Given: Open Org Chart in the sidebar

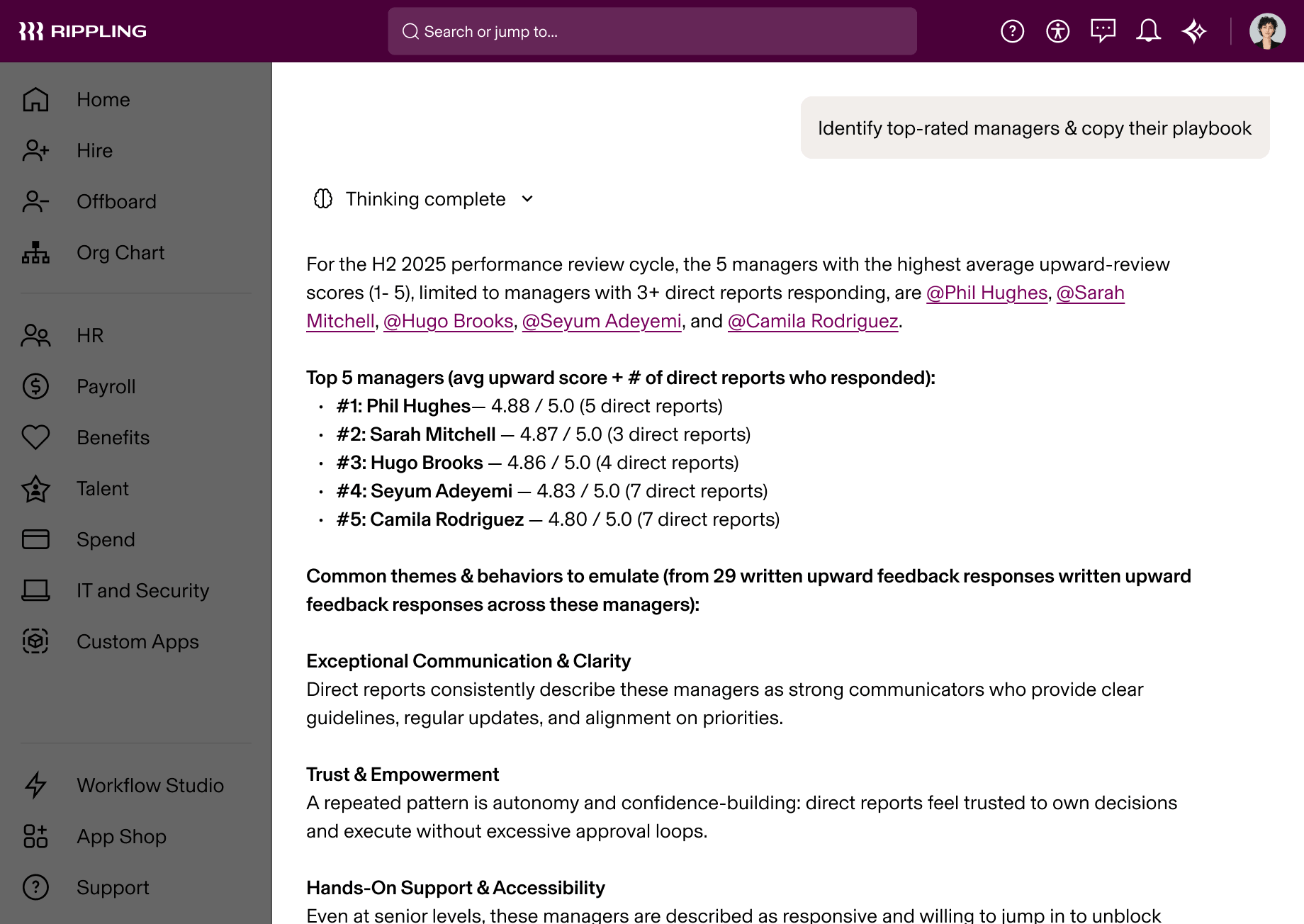Looking at the screenshot, I should click(120, 252).
